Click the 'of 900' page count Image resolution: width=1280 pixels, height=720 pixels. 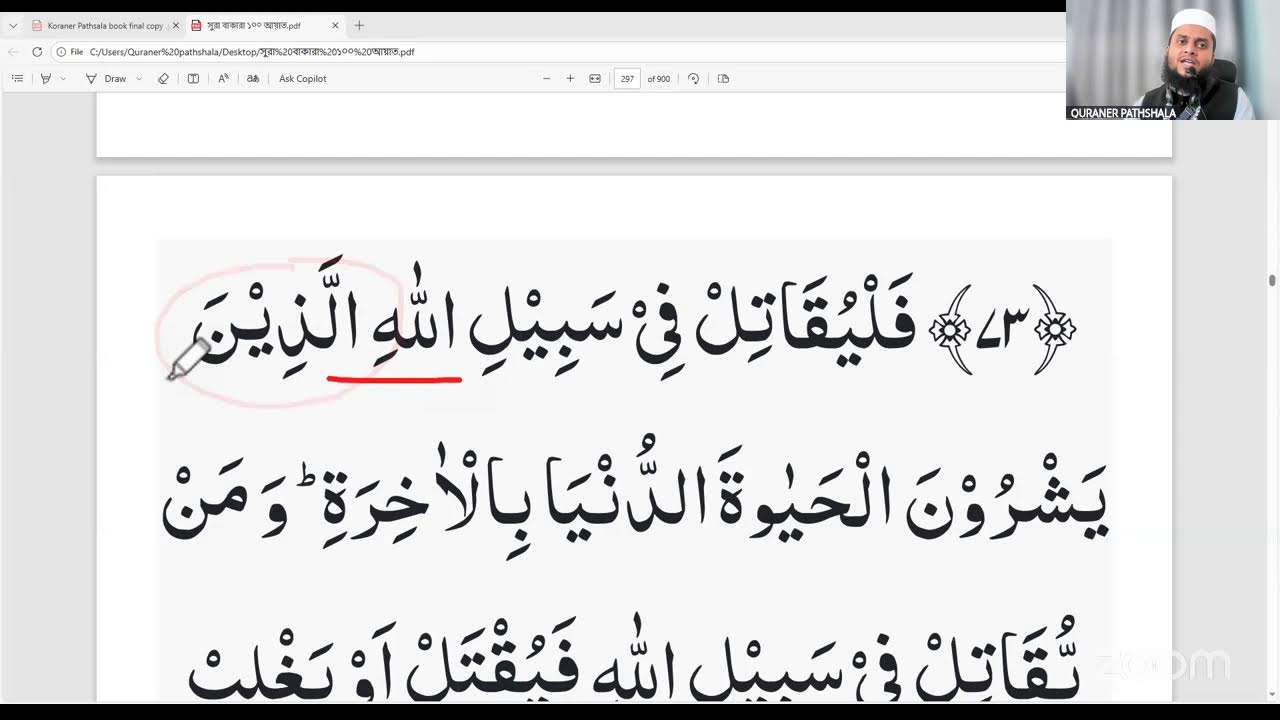click(659, 79)
